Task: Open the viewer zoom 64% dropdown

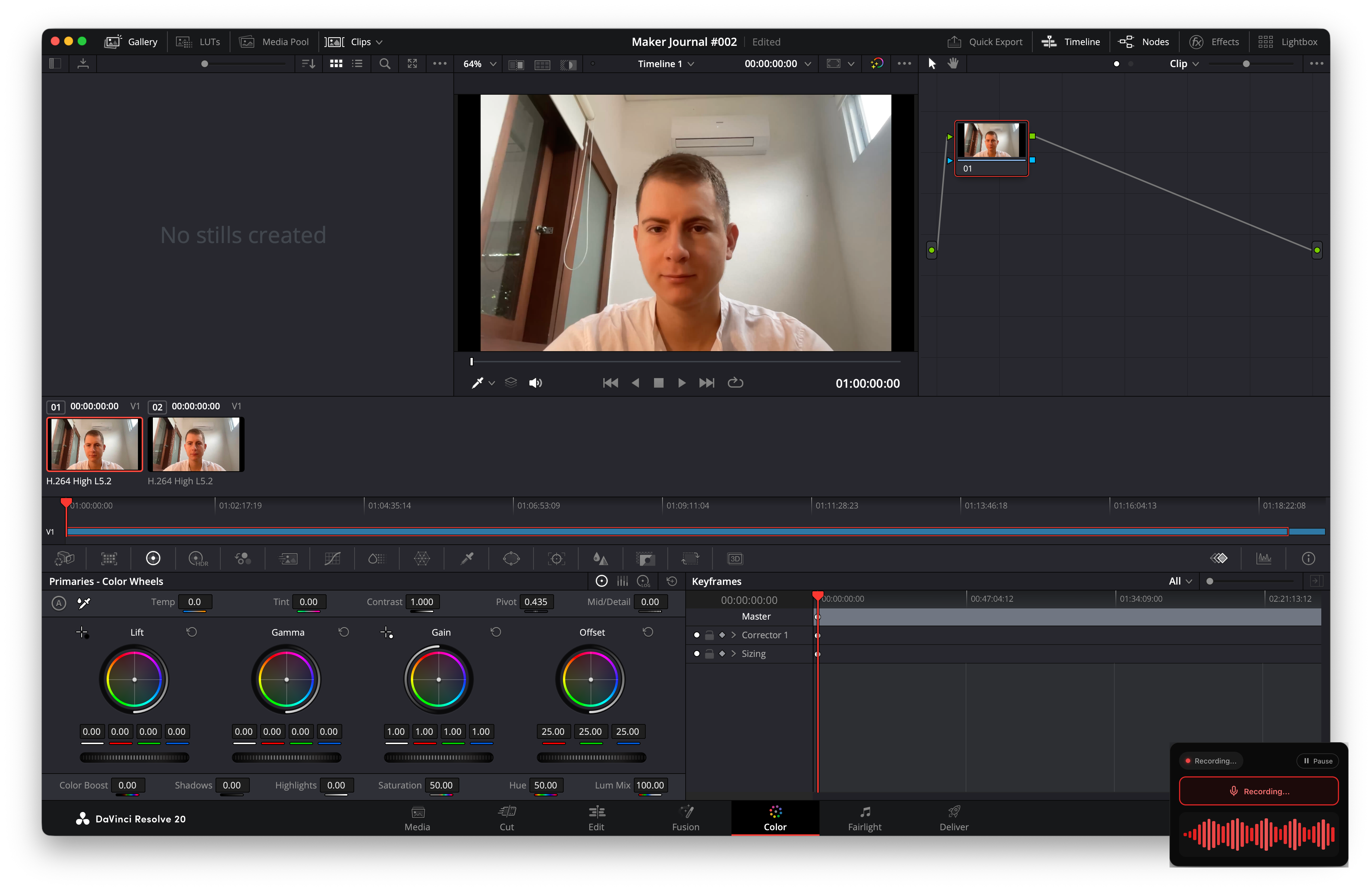Action: click(478, 64)
